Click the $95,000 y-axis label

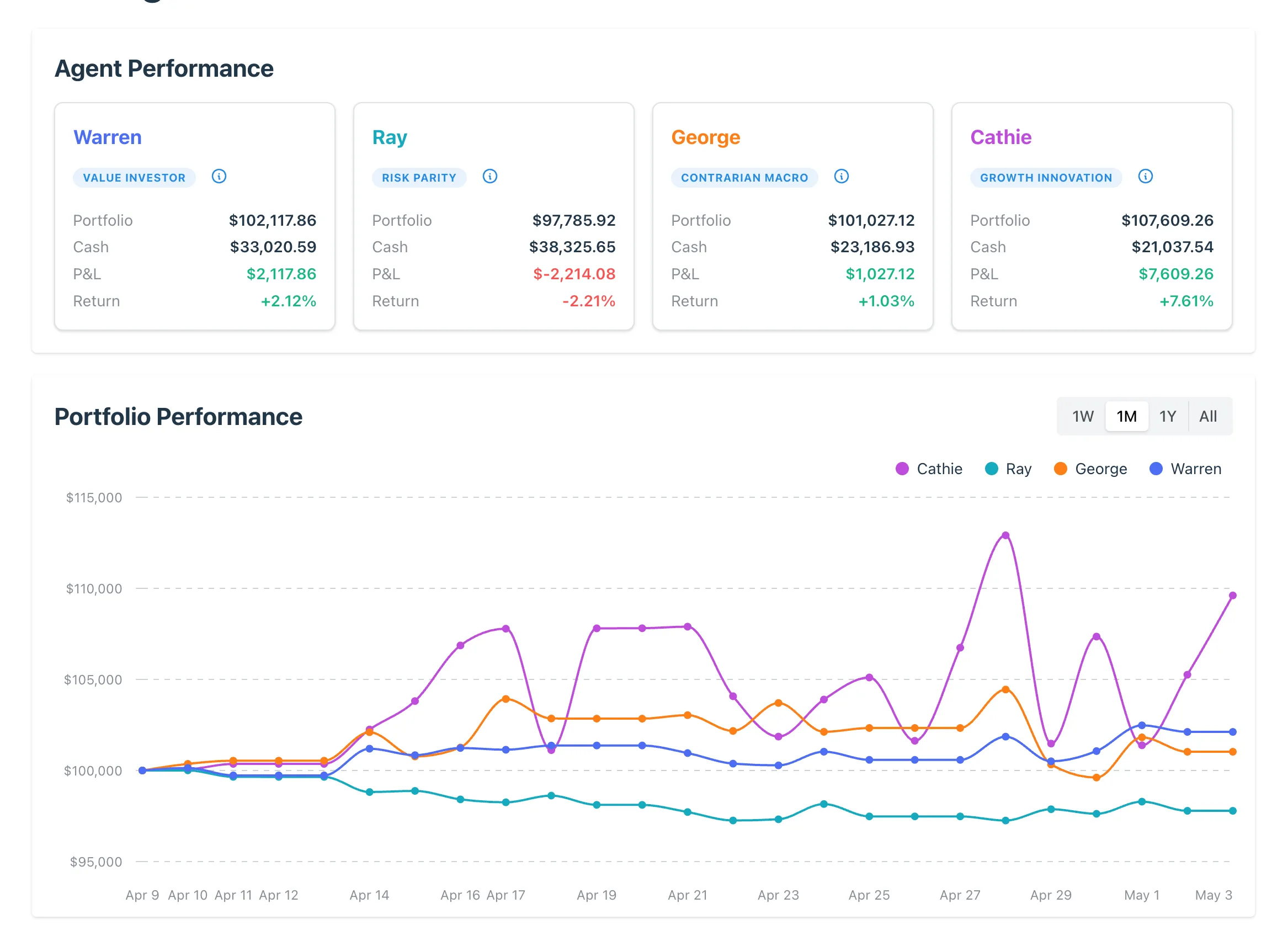tap(95, 862)
